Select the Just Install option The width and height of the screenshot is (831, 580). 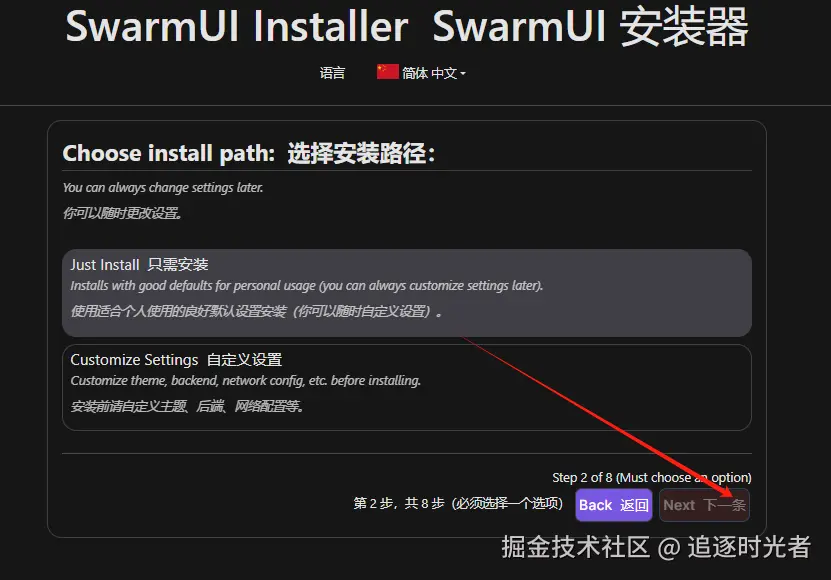(406, 293)
